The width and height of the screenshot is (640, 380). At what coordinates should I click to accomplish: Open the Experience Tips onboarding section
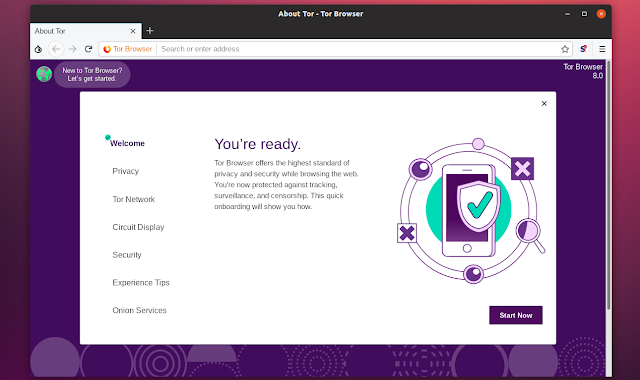(141, 282)
